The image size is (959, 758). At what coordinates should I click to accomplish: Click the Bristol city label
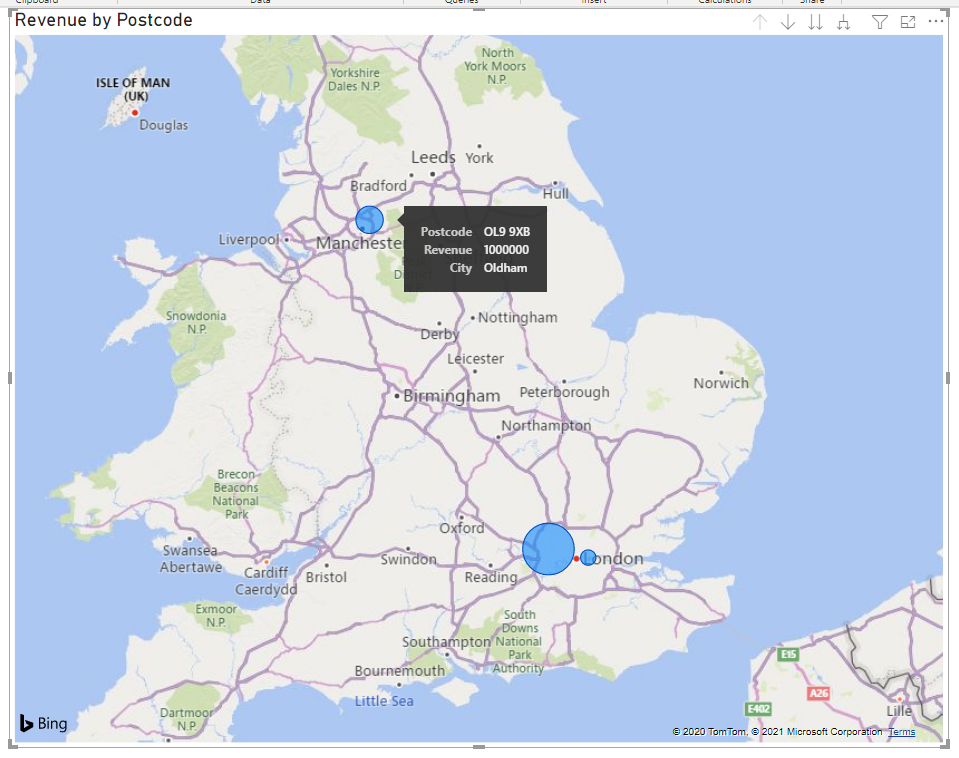click(x=326, y=577)
